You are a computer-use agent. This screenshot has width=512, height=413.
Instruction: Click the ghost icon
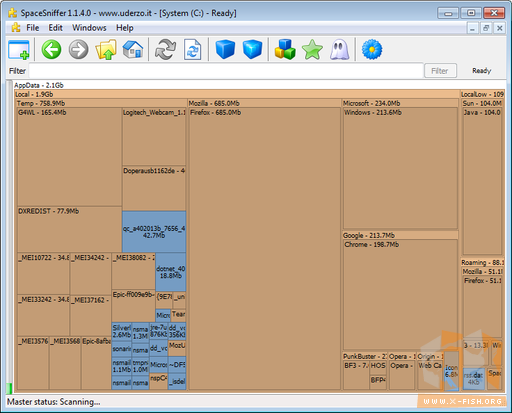(339, 50)
